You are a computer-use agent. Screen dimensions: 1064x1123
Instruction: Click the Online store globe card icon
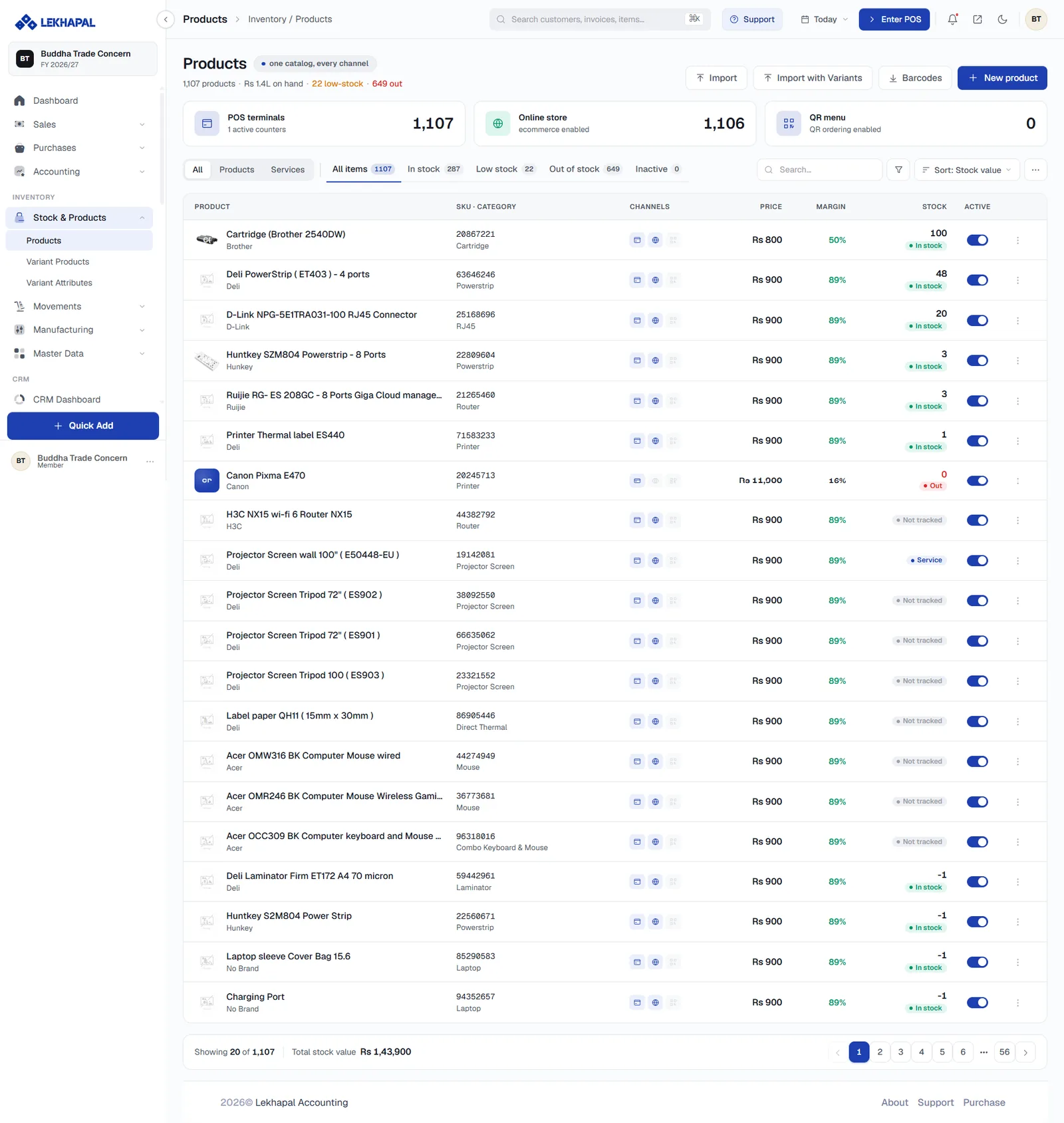coord(497,124)
